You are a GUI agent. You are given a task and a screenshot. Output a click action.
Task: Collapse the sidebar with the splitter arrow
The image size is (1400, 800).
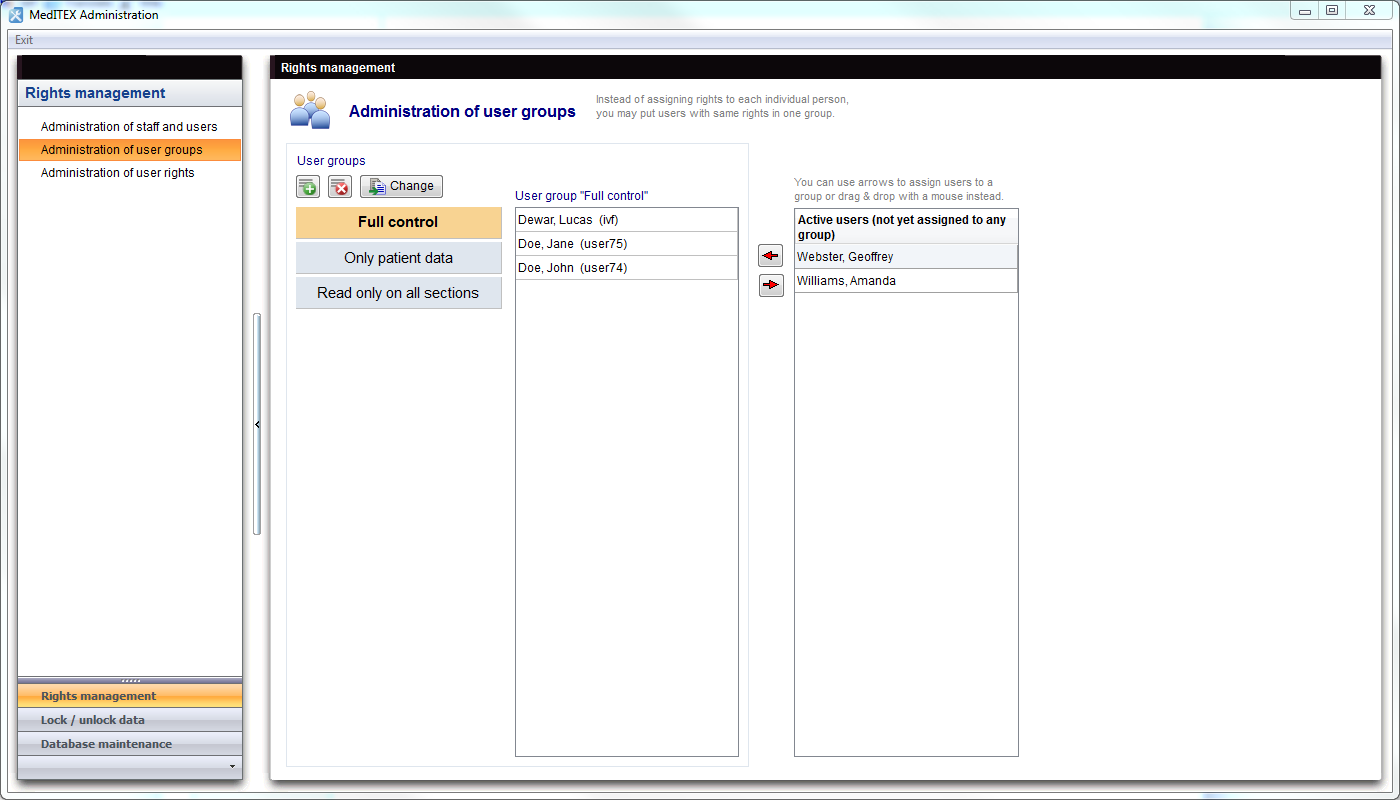[x=257, y=425]
